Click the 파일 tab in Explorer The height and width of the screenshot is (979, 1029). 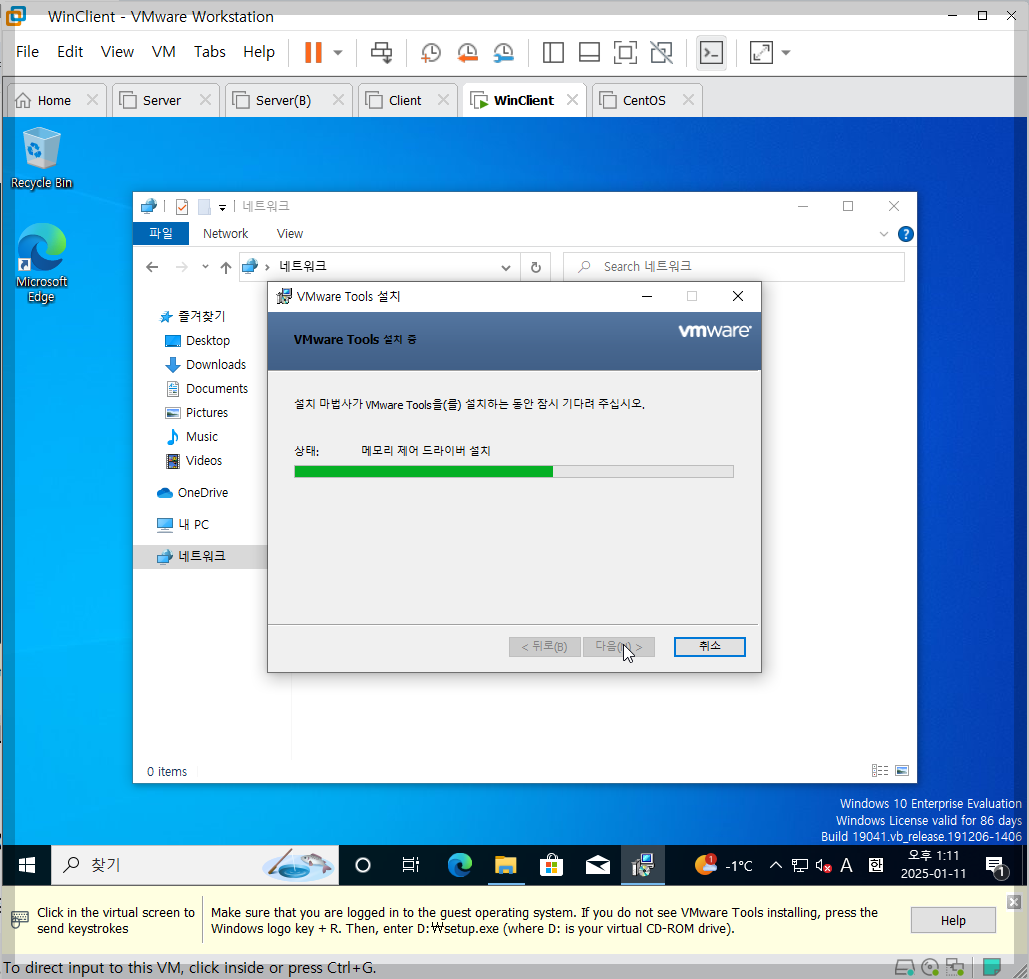click(x=161, y=234)
